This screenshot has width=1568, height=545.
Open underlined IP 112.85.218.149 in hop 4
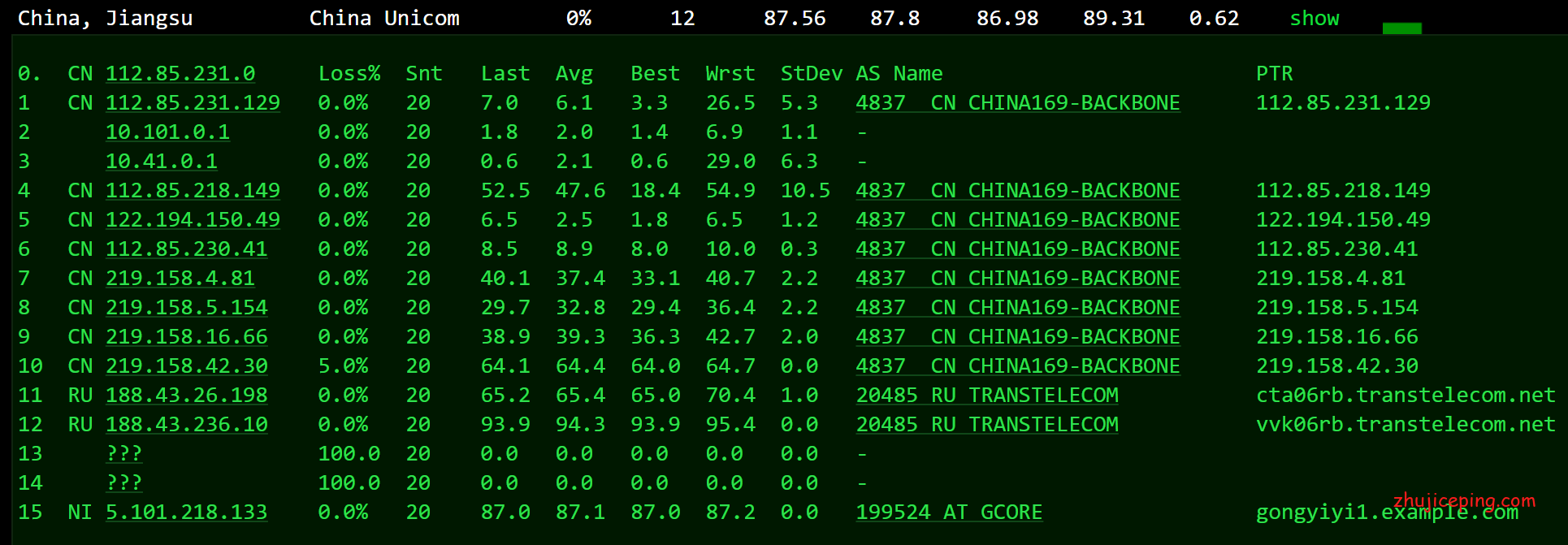(x=193, y=191)
